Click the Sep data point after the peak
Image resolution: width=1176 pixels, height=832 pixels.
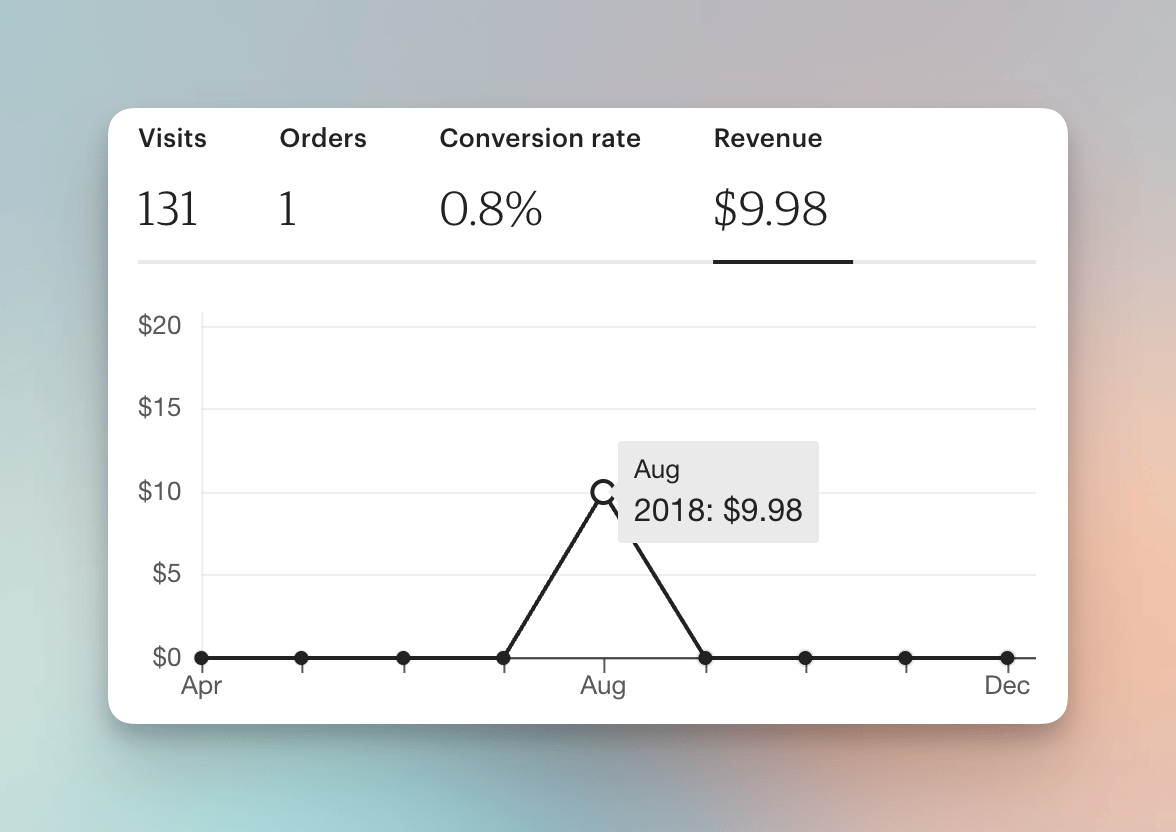(705, 658)
